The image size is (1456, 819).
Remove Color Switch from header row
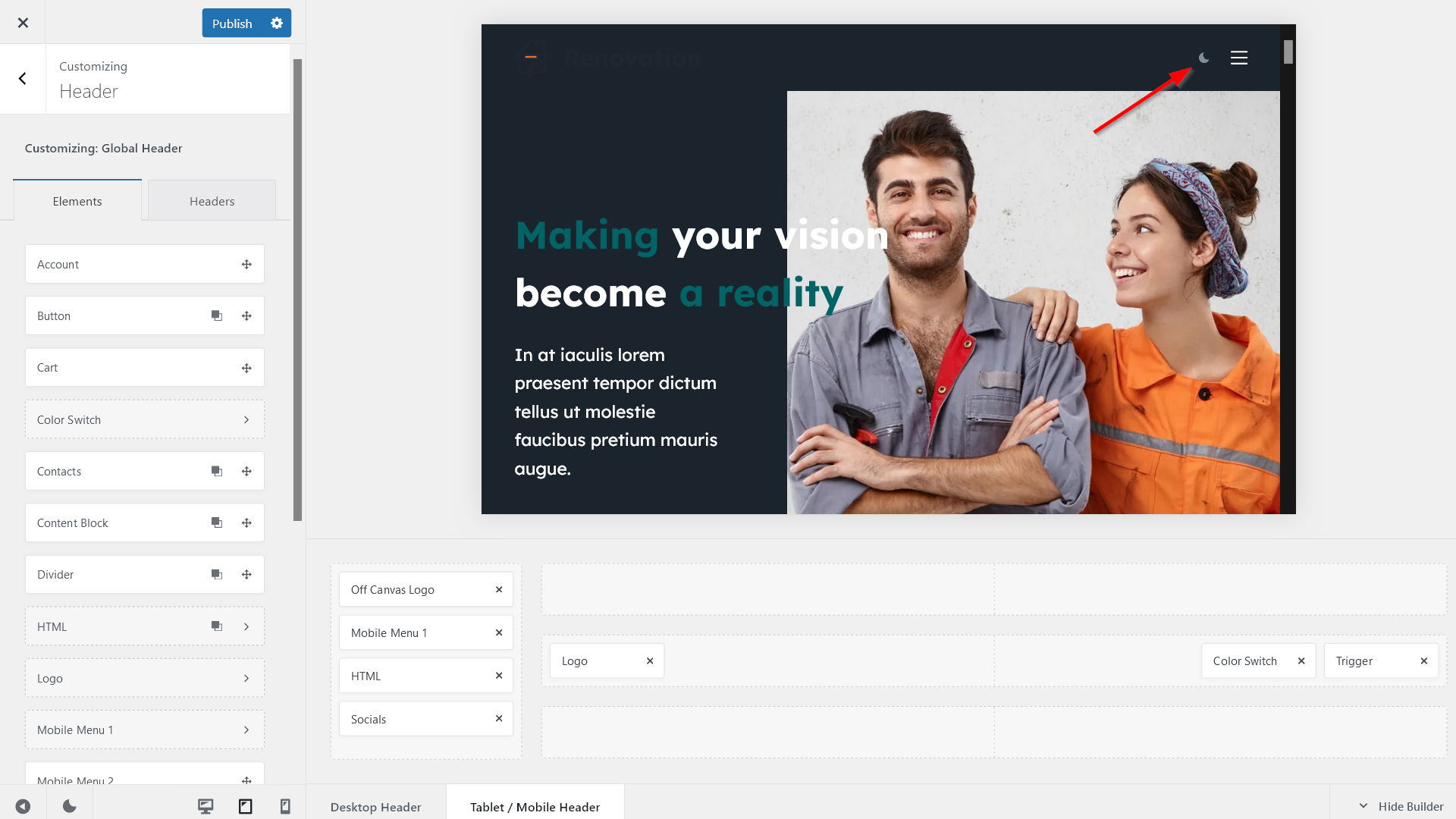coord(1301,661)
